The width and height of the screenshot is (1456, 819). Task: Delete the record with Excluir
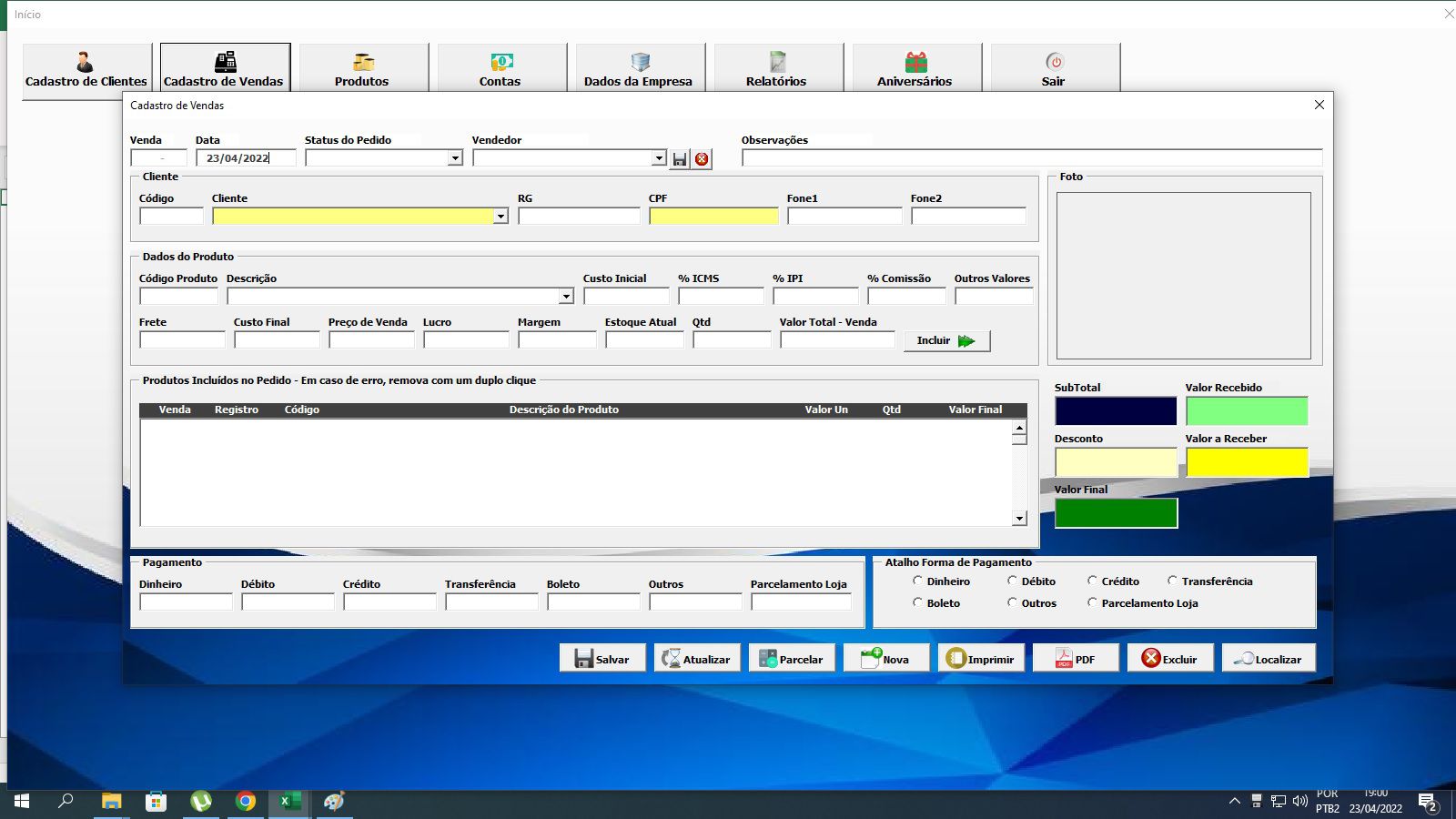click(x=1169, y=658)
